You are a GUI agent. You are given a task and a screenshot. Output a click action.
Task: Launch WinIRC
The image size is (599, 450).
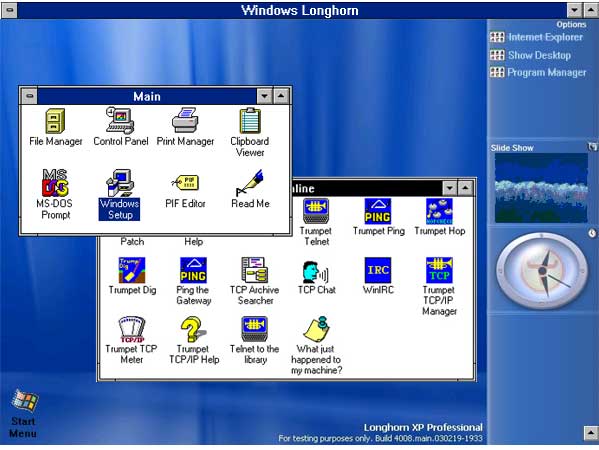click(x=378, y=276)
